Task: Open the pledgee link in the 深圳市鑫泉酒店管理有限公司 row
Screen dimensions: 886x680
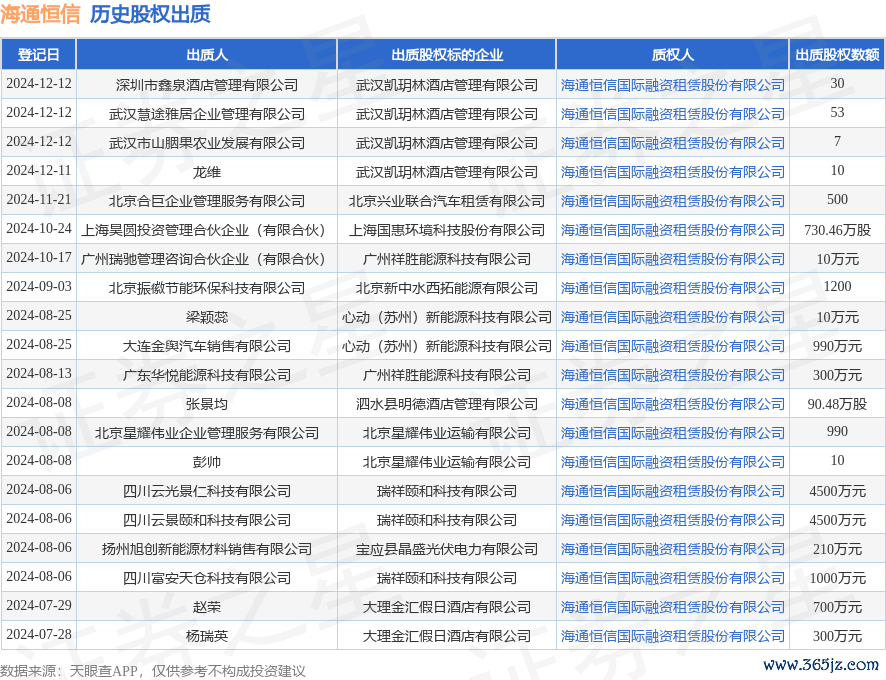Action: tap(672, 85)
